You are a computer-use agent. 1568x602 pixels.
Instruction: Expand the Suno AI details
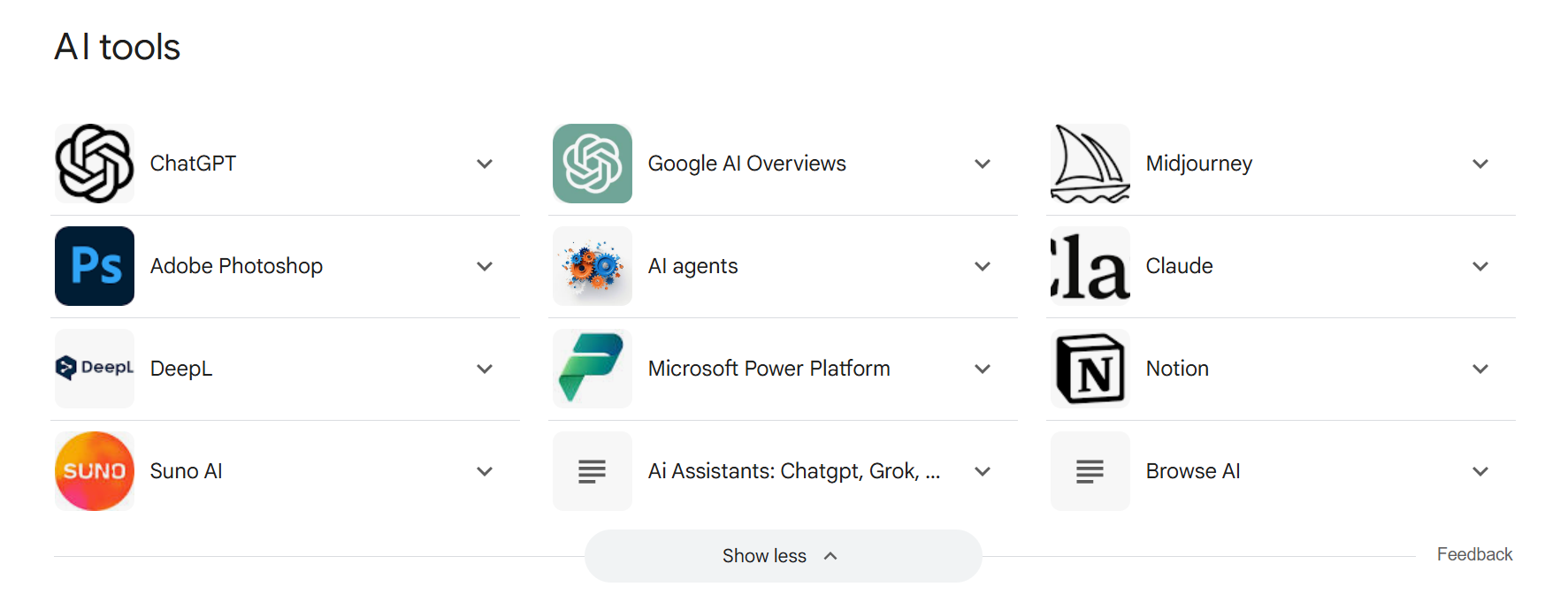(x=485, y=471)
